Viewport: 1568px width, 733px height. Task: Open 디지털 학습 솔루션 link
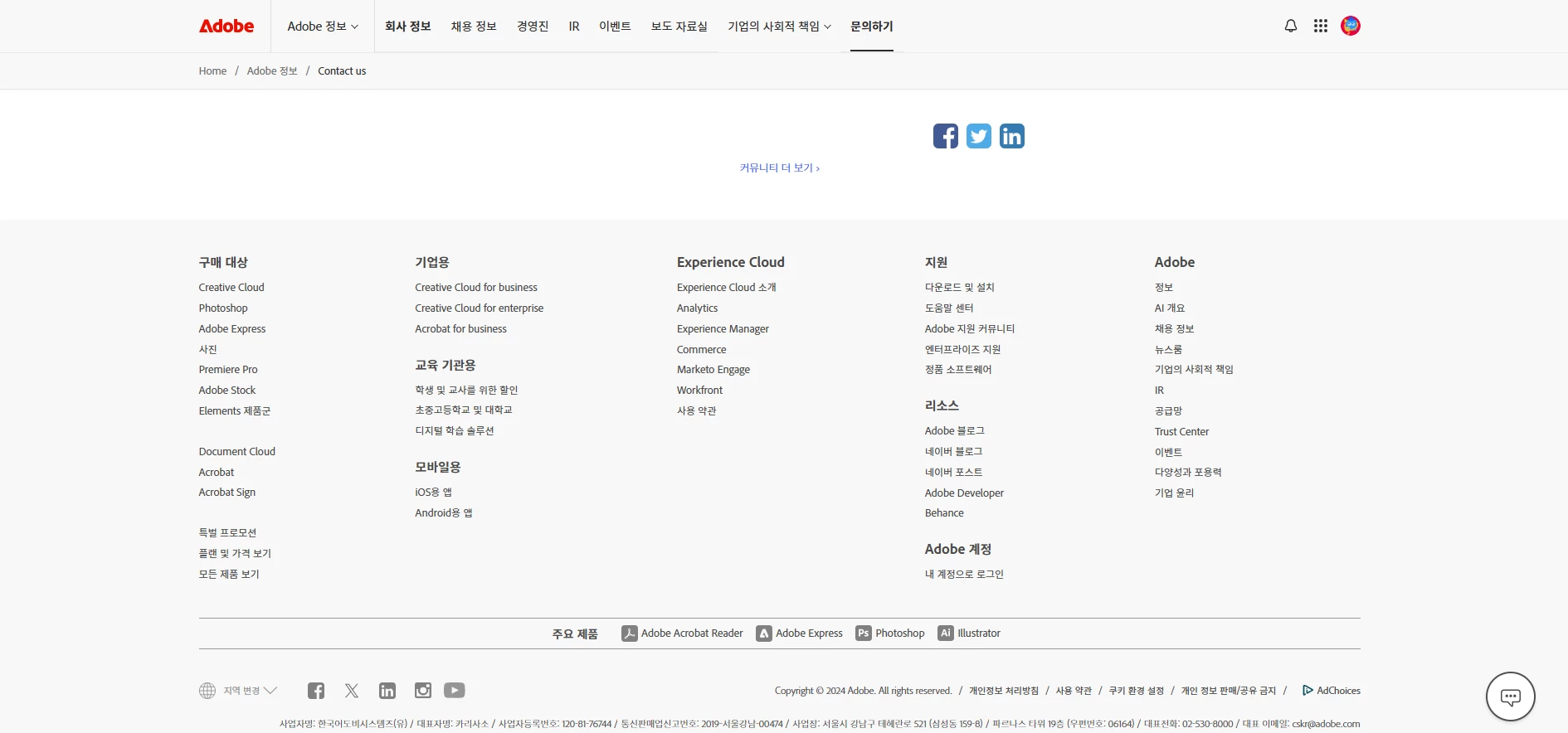(455, 431)
